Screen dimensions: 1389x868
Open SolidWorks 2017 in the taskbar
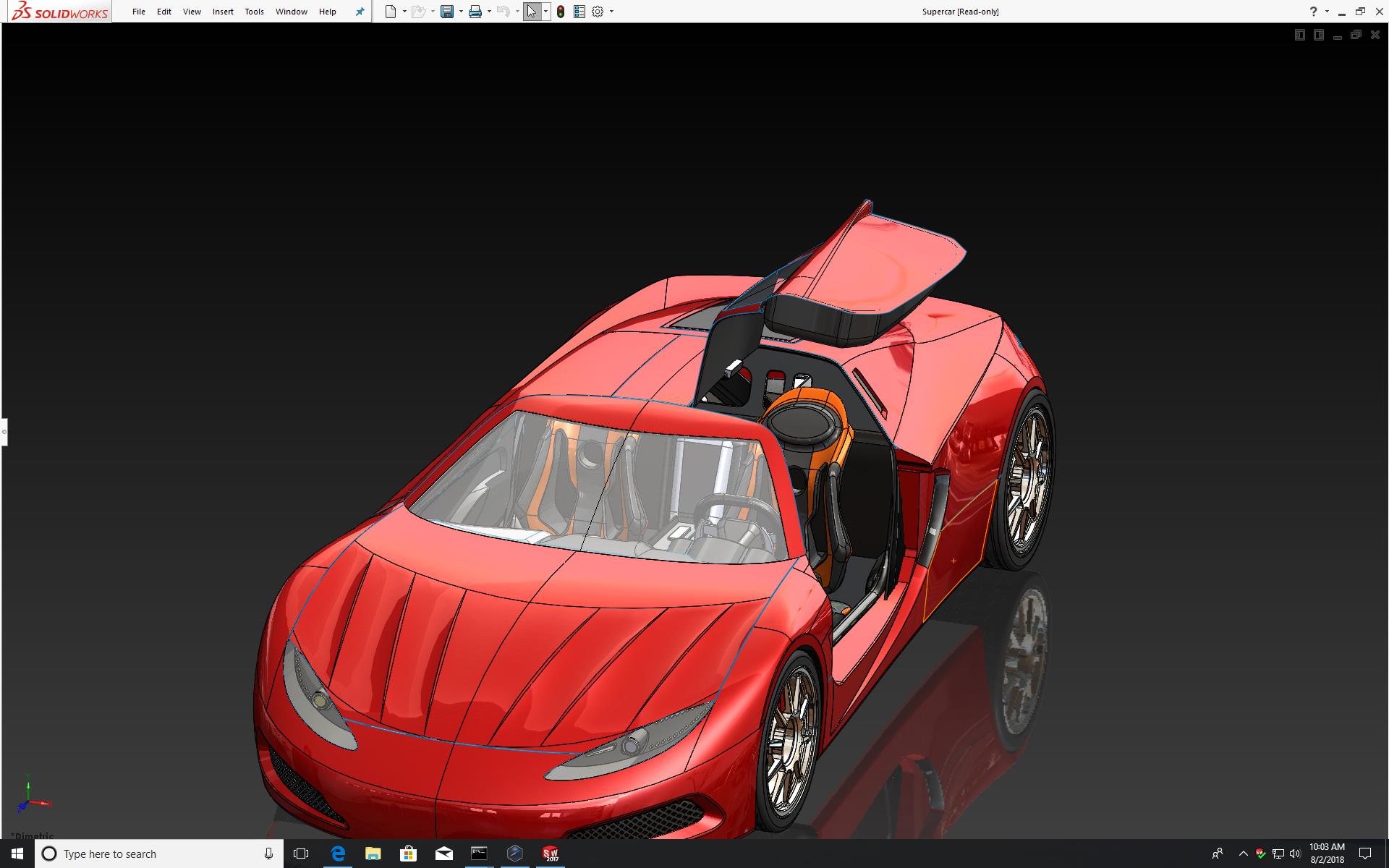point(551,854)
